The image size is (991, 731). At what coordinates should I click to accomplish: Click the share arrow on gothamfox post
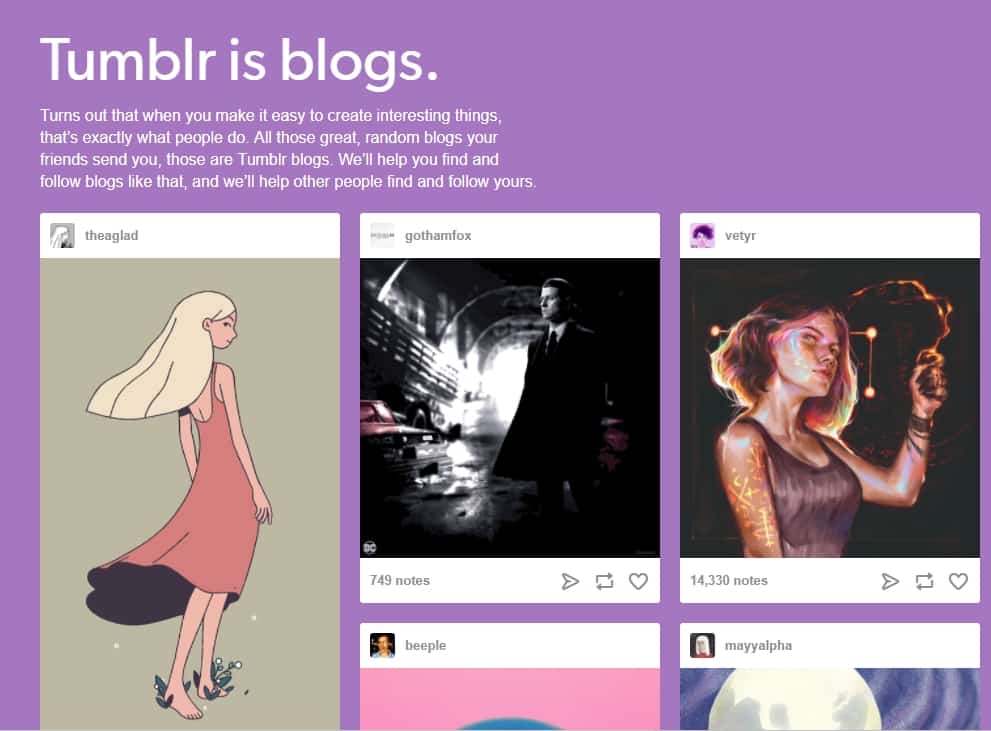point(570,581)
